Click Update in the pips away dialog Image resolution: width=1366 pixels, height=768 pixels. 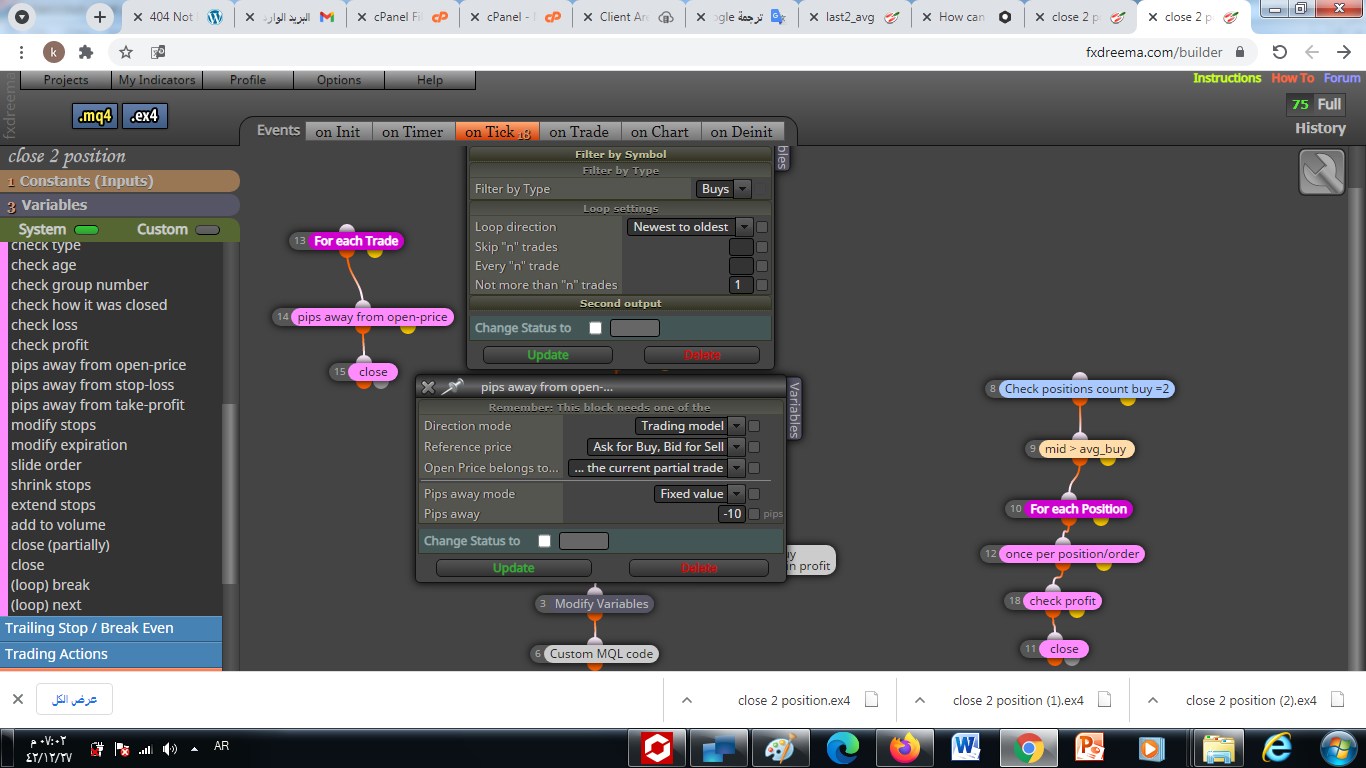[514, 568]
